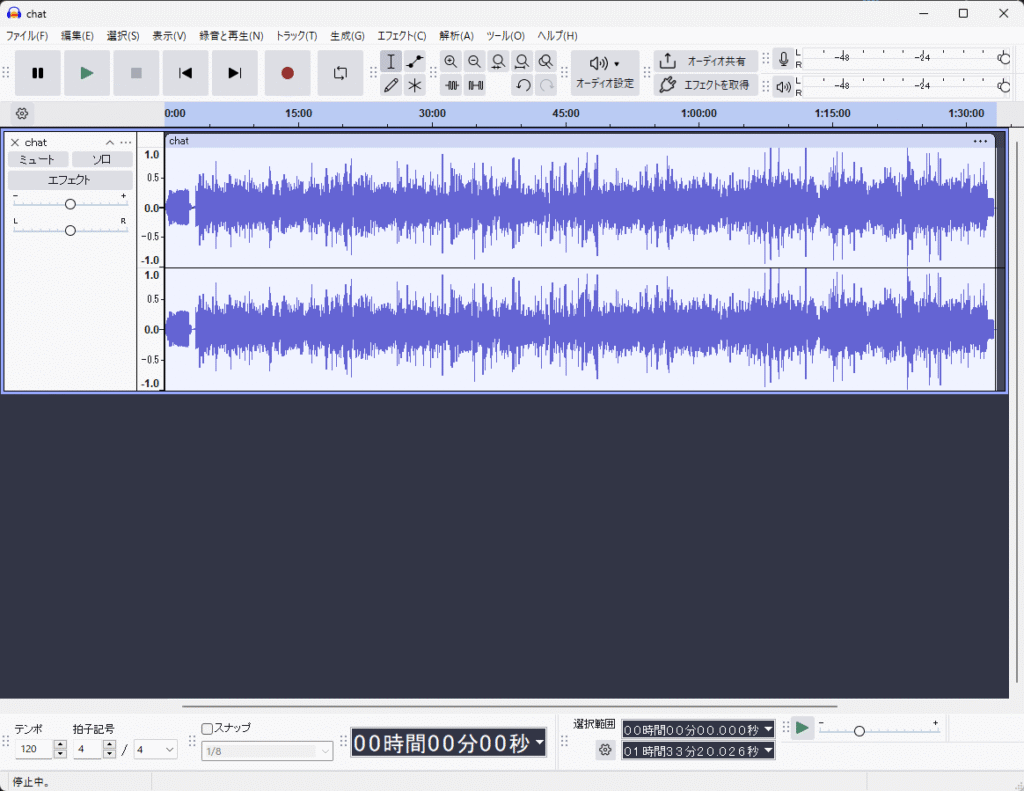Click the play-at-speed green button

(803, 728)
